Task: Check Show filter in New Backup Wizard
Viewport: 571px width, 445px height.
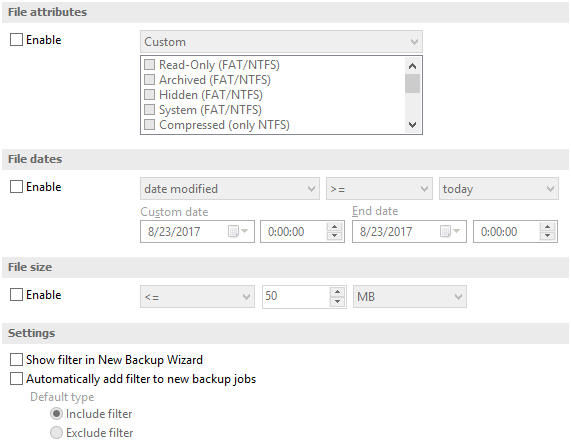Action: pyautogui.click(x=16, y=360)
